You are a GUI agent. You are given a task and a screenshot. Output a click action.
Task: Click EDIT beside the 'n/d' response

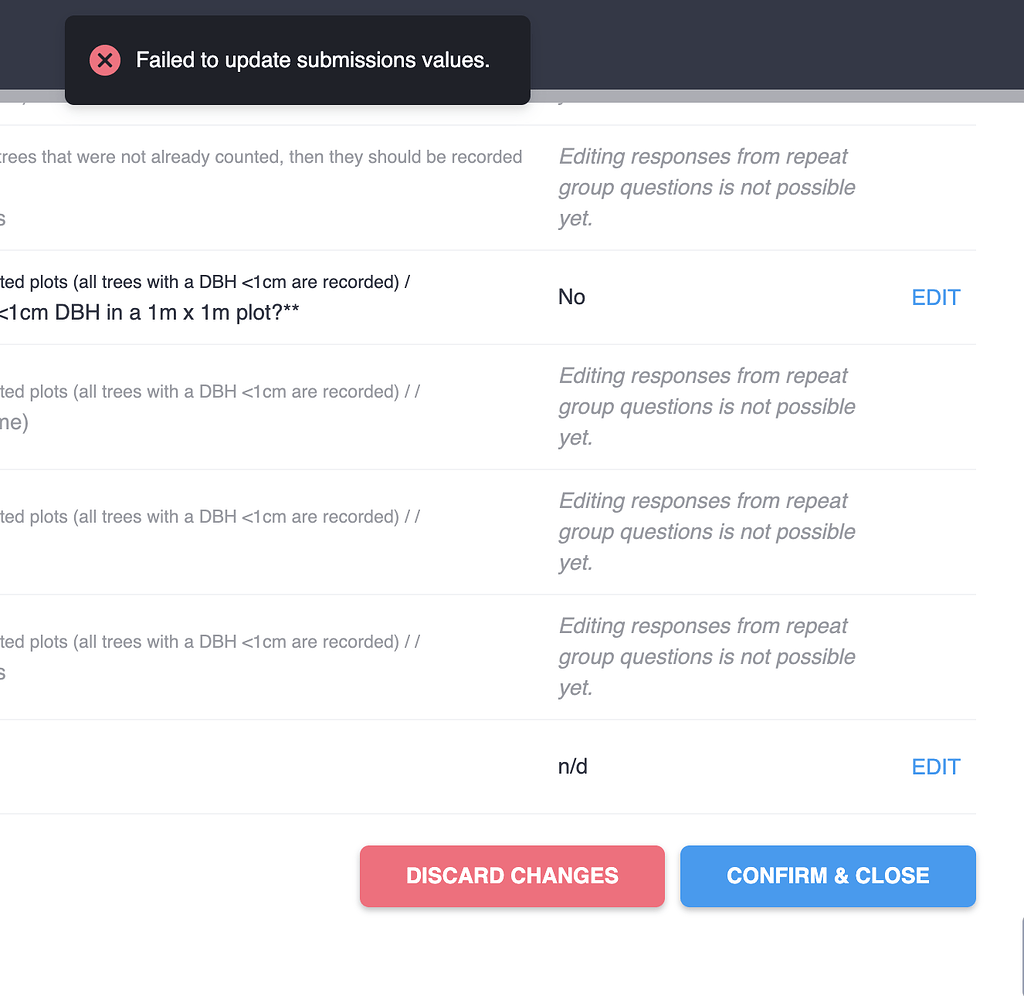click(x=935, y=766)
